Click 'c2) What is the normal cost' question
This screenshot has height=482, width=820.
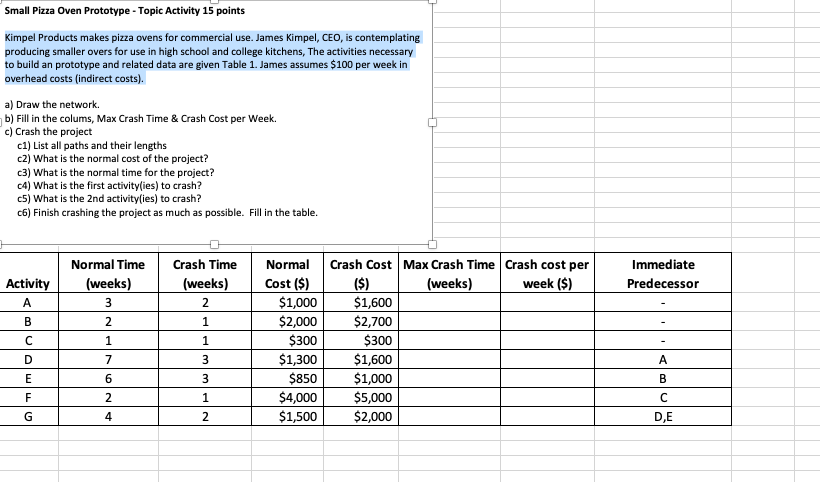[x=112, y=158]
